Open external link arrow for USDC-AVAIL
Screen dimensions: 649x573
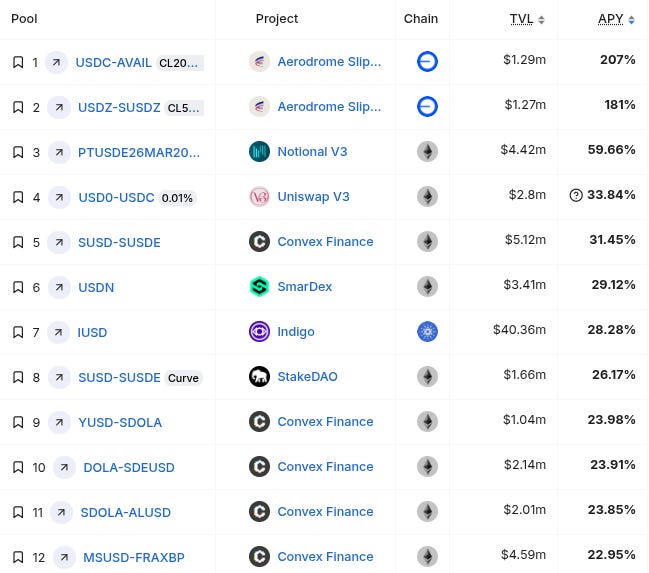[56, 63]
